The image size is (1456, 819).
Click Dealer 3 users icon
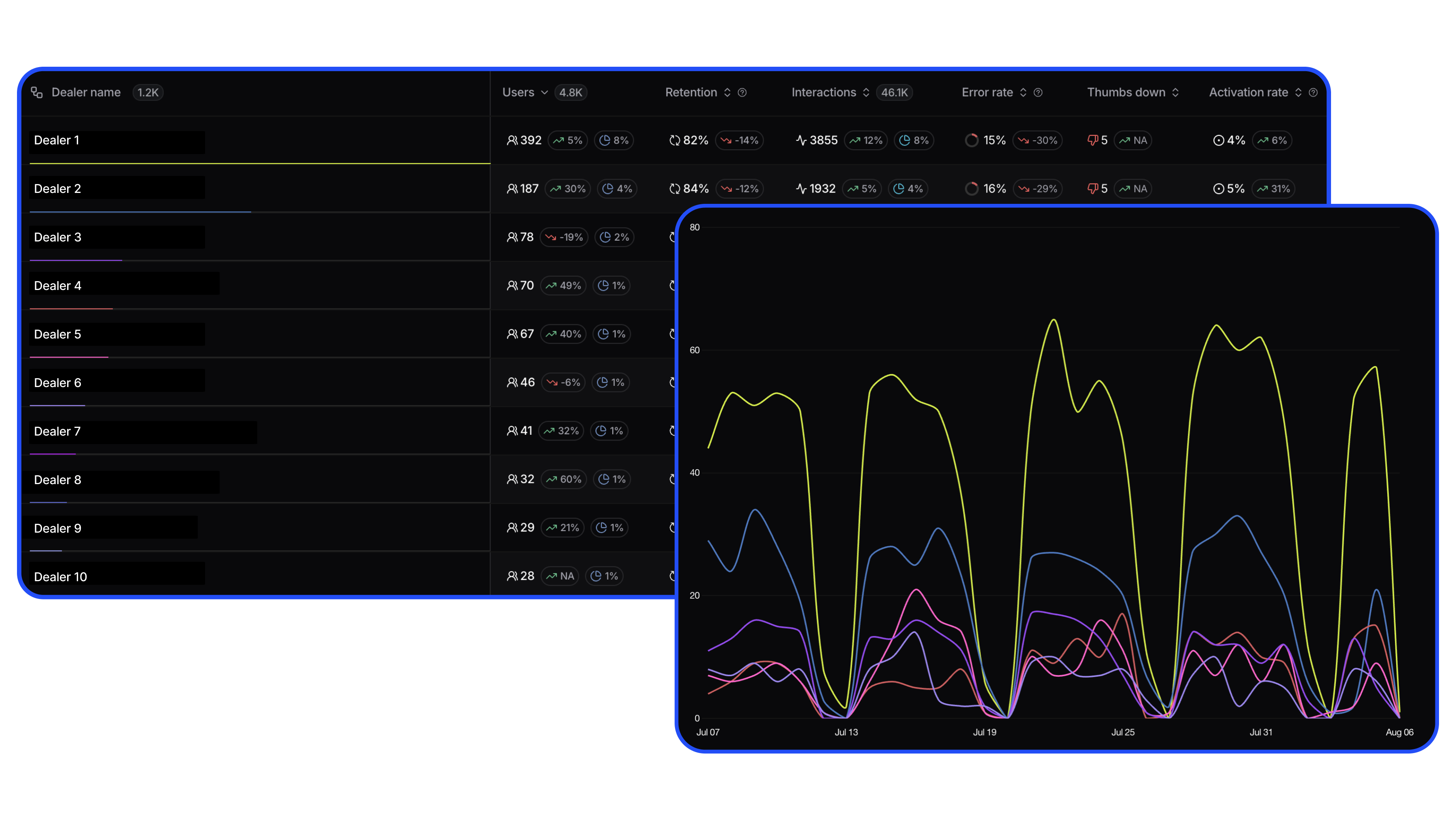pos(512,237)
